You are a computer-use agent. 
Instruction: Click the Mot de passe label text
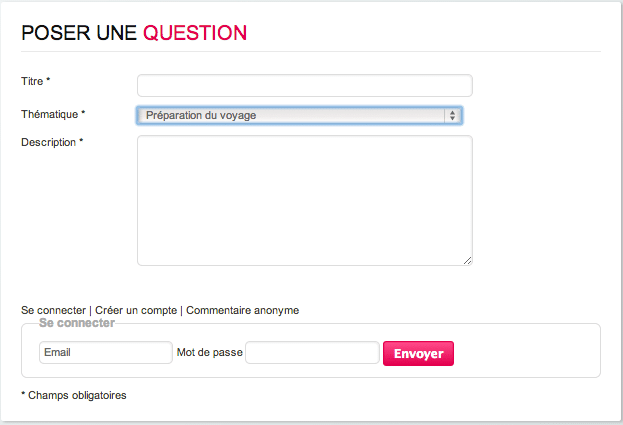tap(209, 353)
